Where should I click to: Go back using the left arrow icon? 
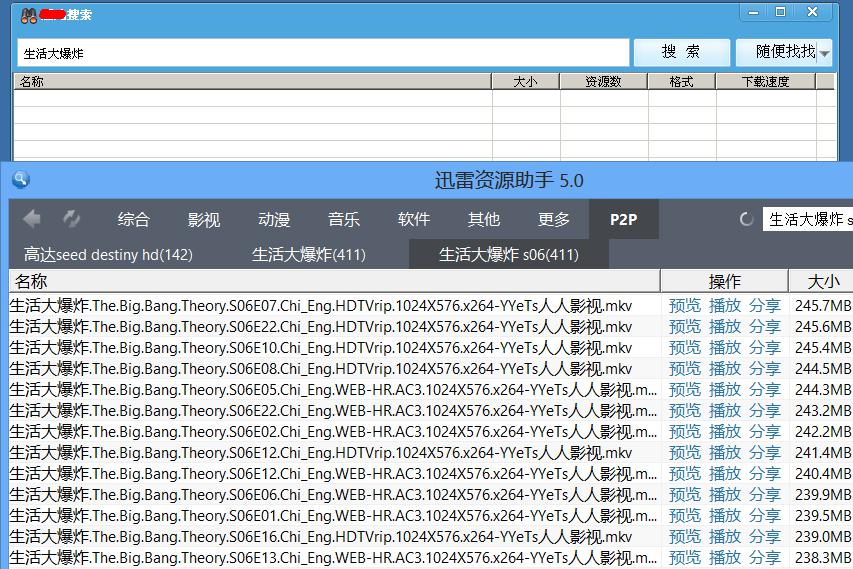32,219
